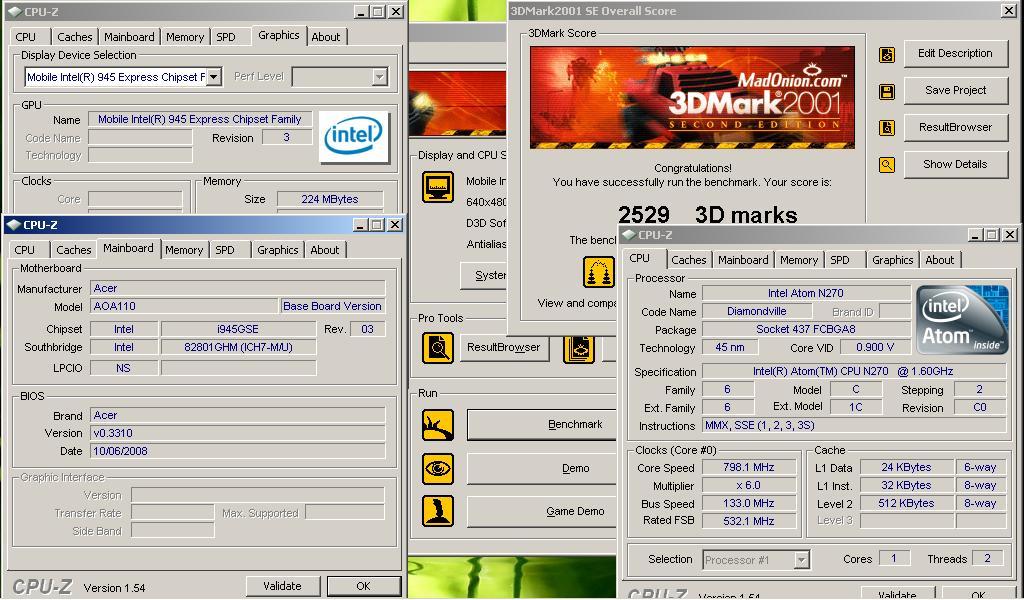This screenshot has width=1024, height=600.
Task: Click the Mobile Intel(R) 945 GPU name value
Action: (200, 119)
